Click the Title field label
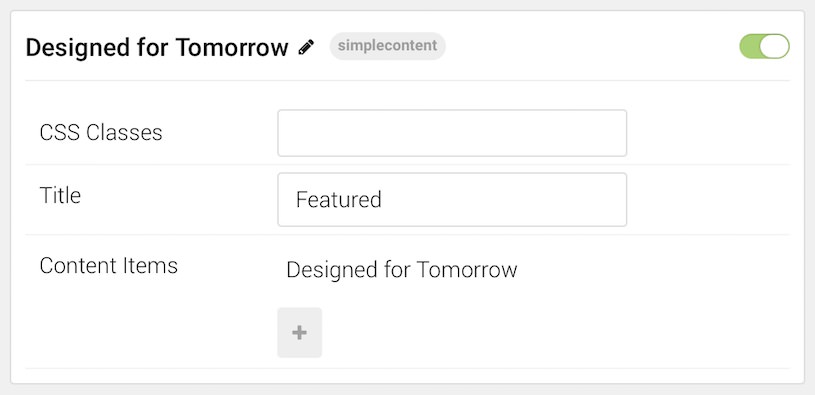The height and width of the screenshot is (395, 815). pos(60,195)
